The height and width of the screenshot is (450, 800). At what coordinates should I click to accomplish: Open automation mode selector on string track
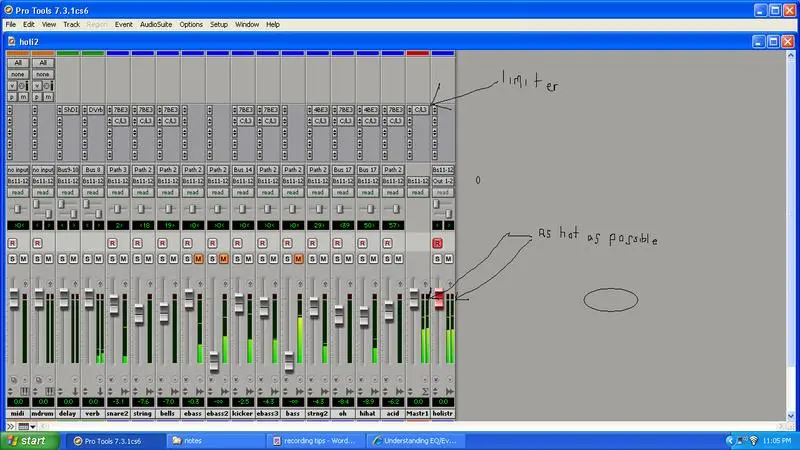pyautogui.click(x=143, y=191)
